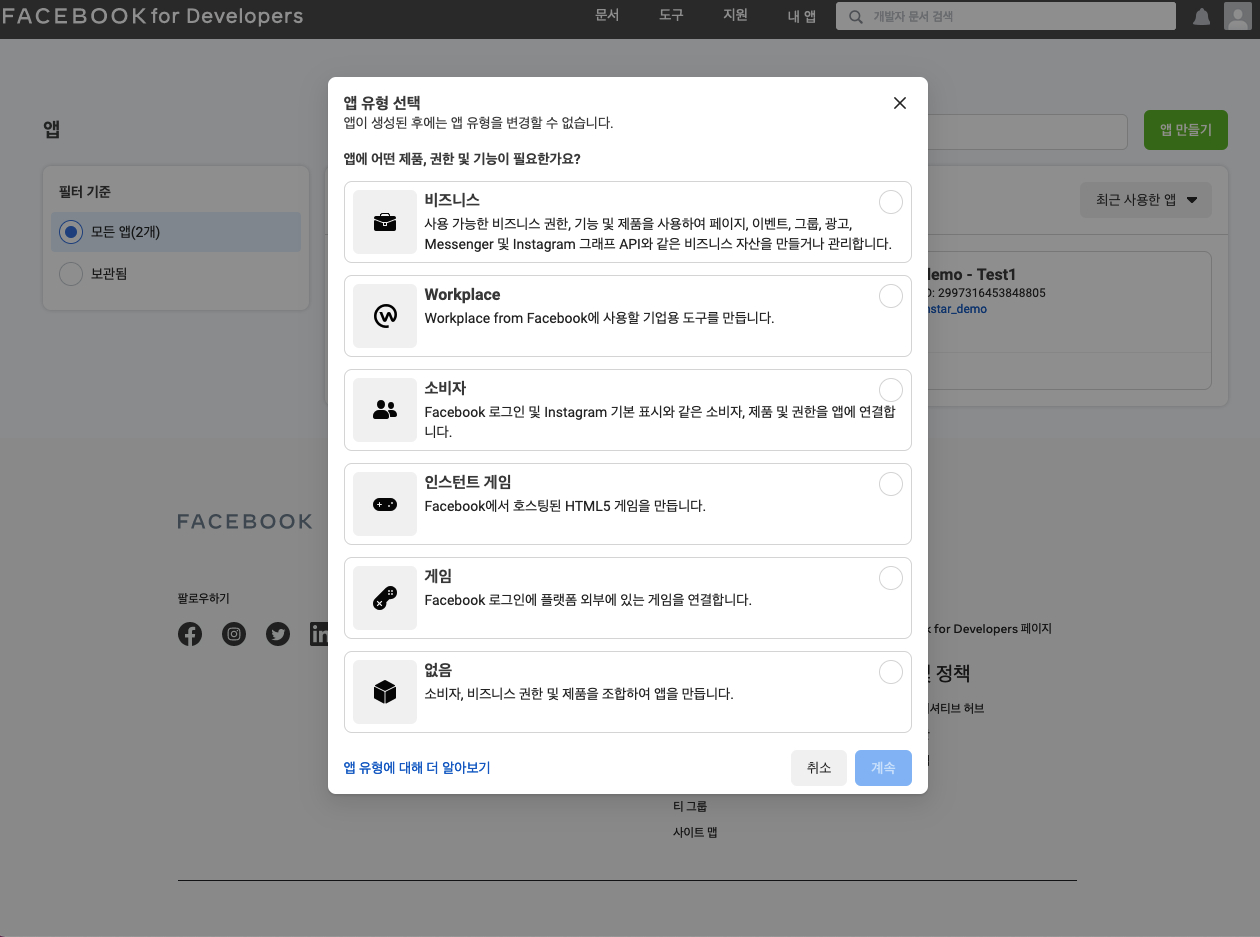Click the 취소 button
The image size is (1260, 937).
(819, 768)
